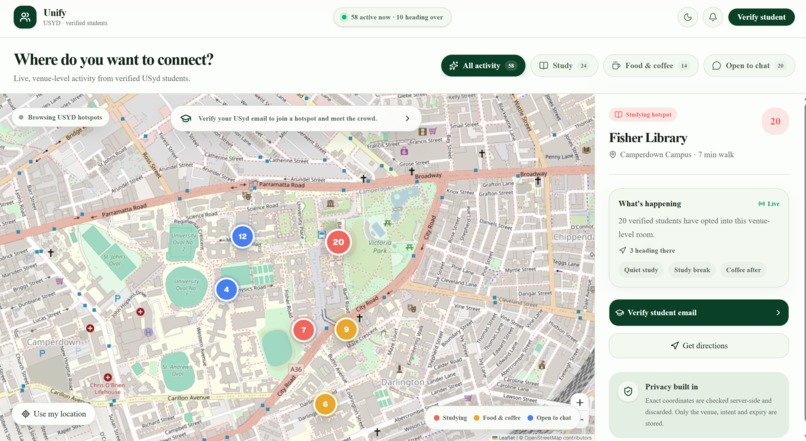Click chat bubble icon in Open to chat
Viewport: 806px width, 441px height.
717,66
